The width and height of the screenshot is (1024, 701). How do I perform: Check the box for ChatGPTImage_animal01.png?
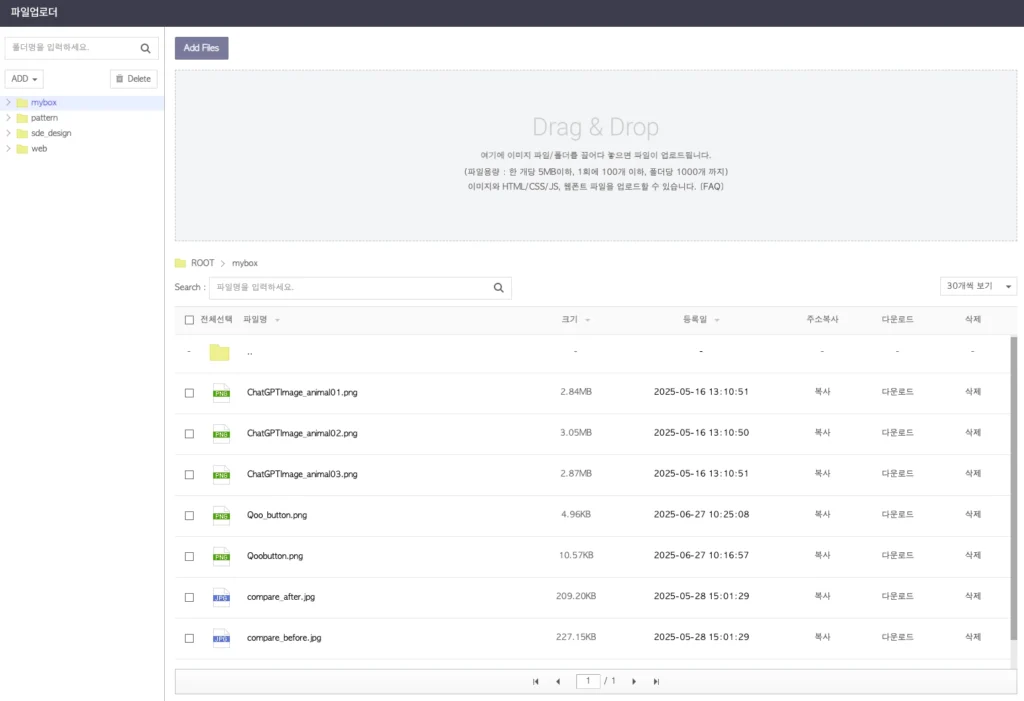coord(189,393)
